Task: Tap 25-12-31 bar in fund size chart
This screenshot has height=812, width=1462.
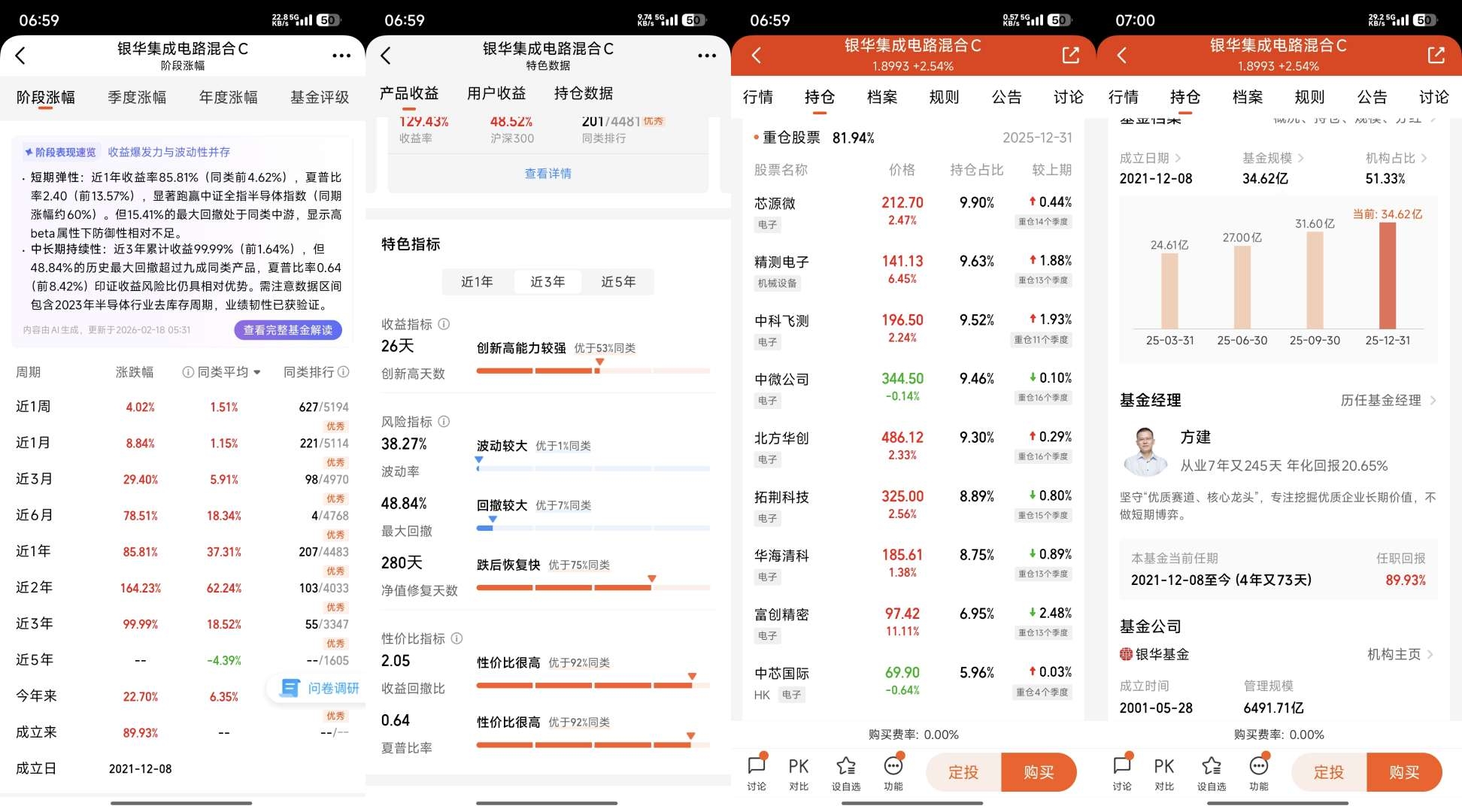Action: (x=1387, y=276)
